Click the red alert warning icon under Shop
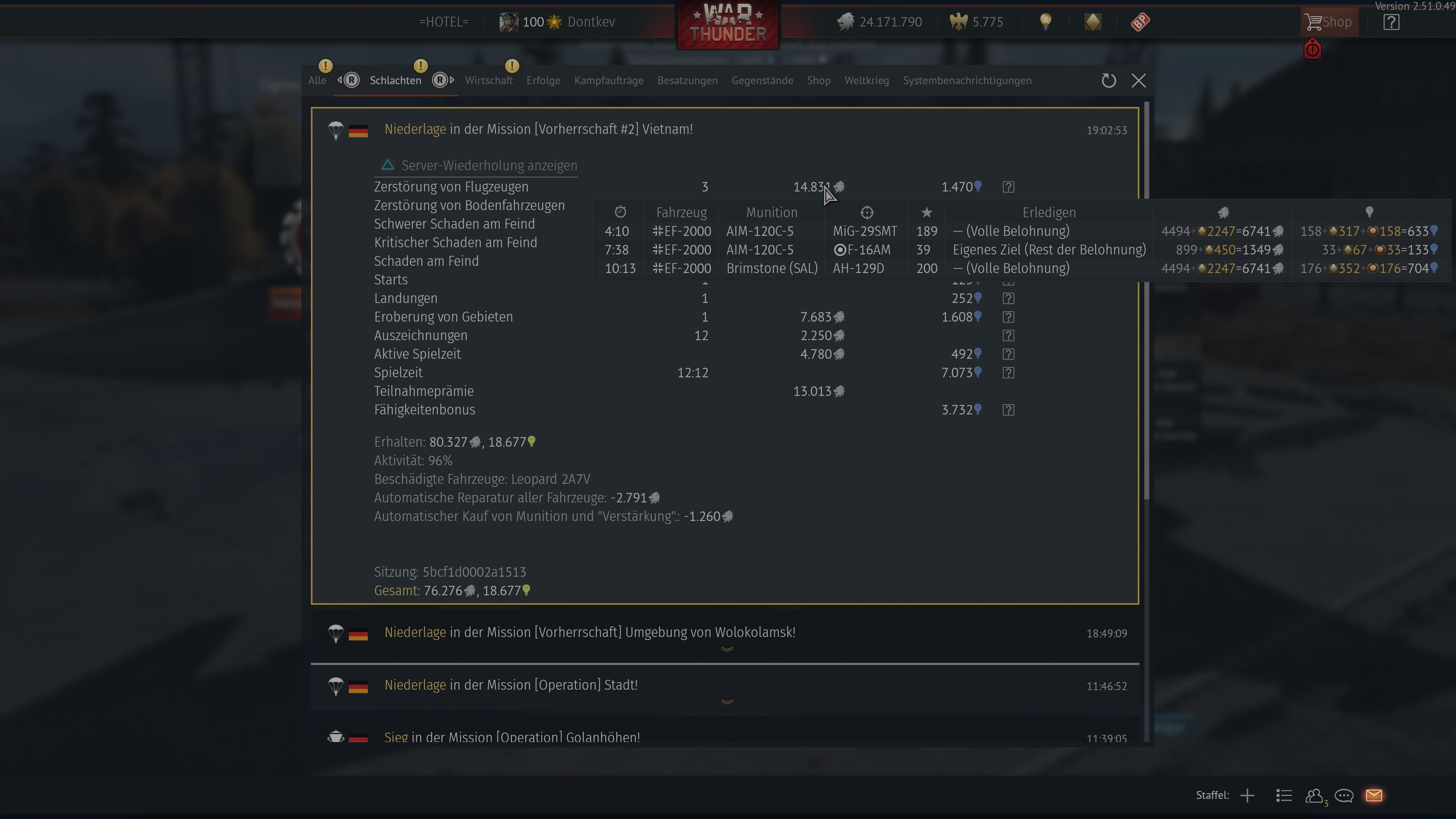 [1312, 50]
